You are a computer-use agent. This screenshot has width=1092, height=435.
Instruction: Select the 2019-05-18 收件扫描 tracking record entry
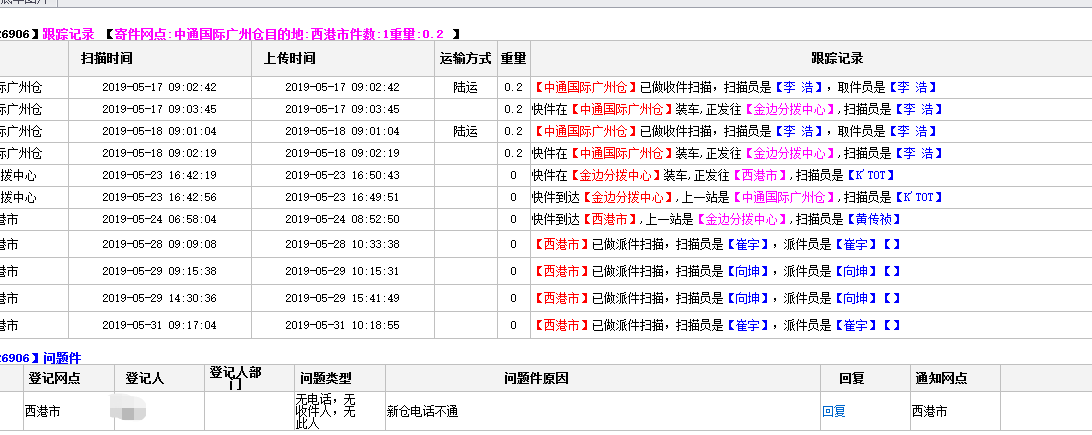coord(735,132)
